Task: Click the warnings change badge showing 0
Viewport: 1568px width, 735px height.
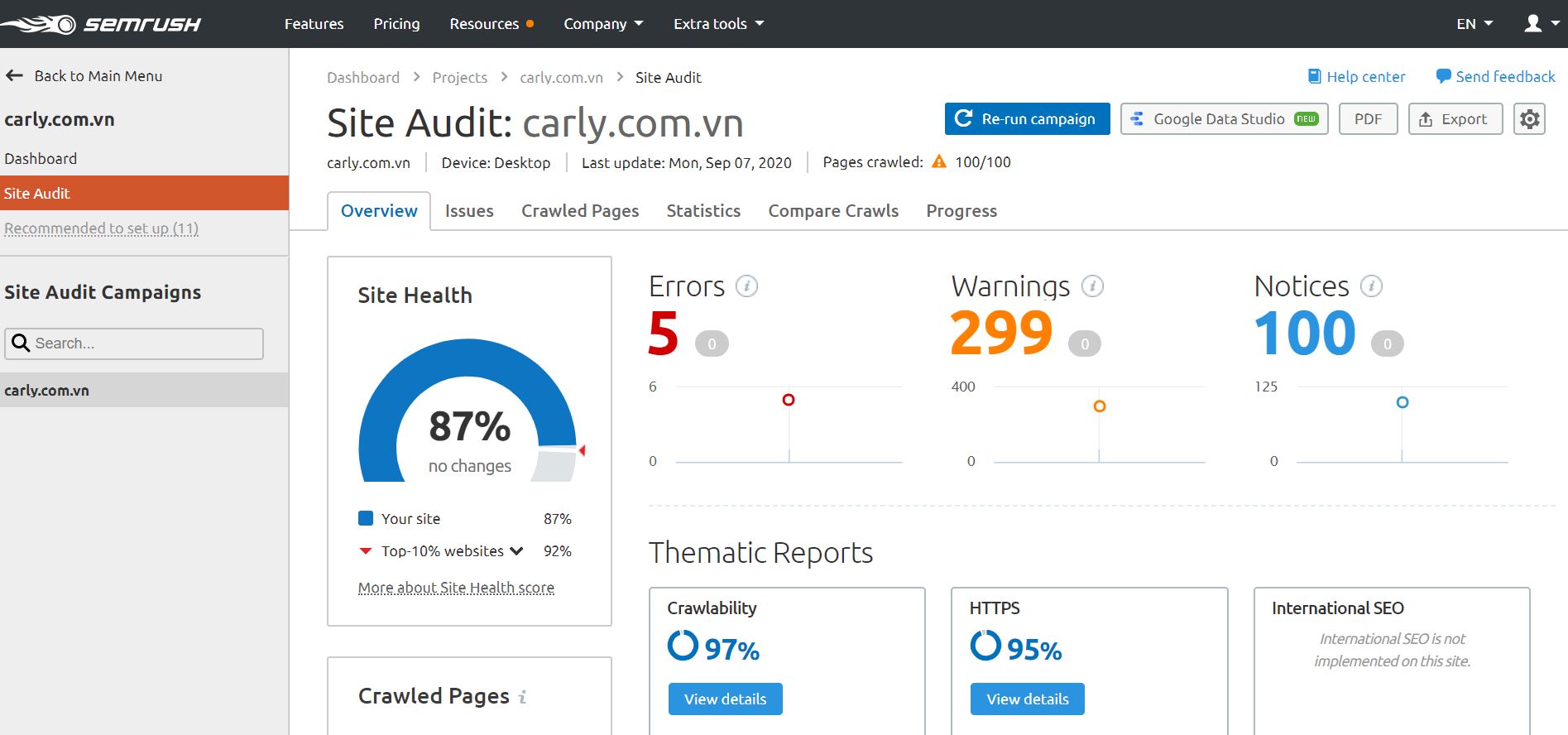Action: tap(1084, 343)
